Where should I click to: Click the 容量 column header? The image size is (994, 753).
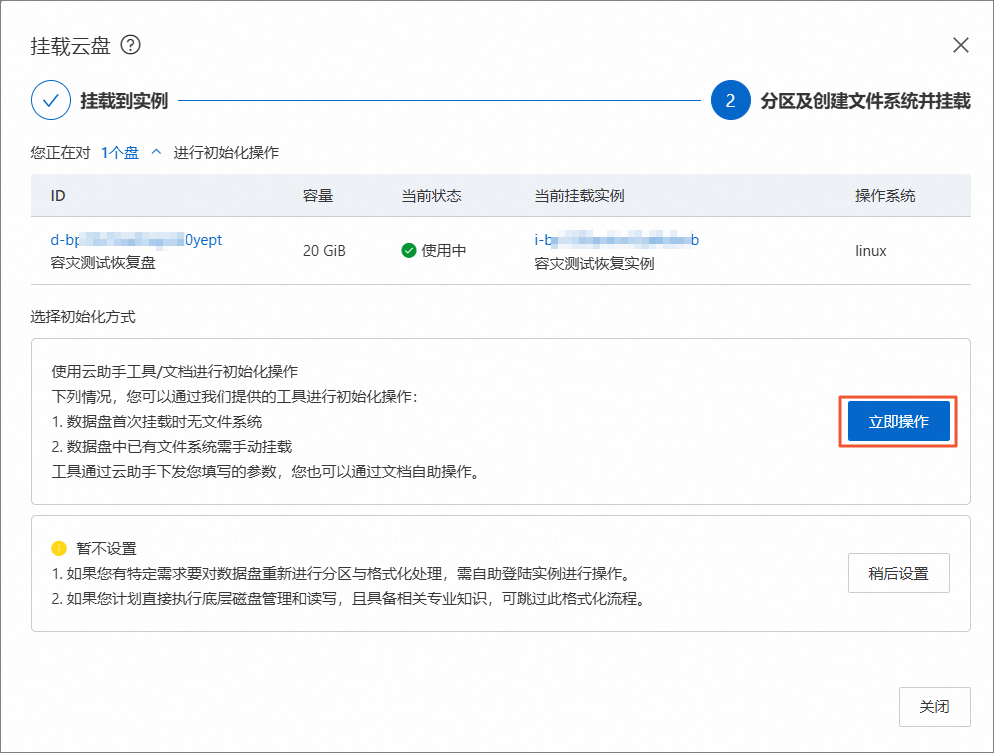point(318,196)
